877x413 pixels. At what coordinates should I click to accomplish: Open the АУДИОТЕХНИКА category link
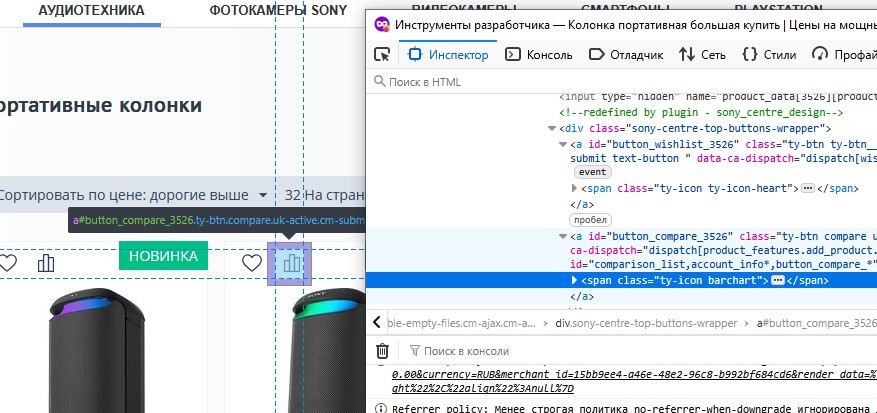click(91, 11)
